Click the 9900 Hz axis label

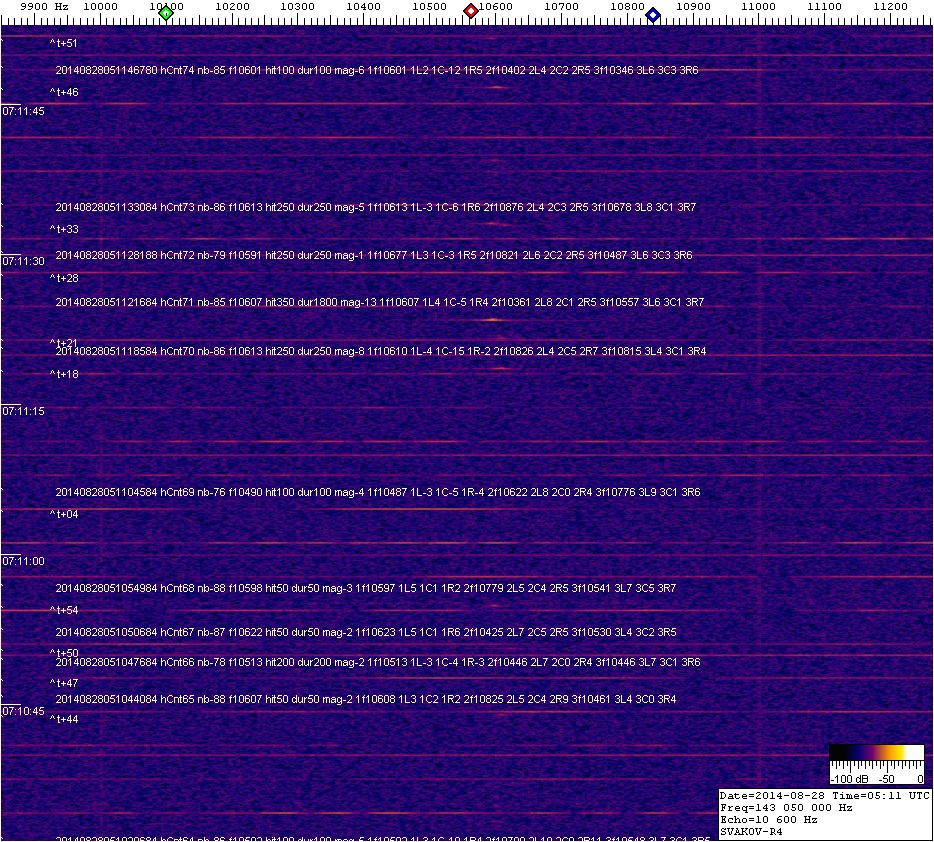point(44,7)
